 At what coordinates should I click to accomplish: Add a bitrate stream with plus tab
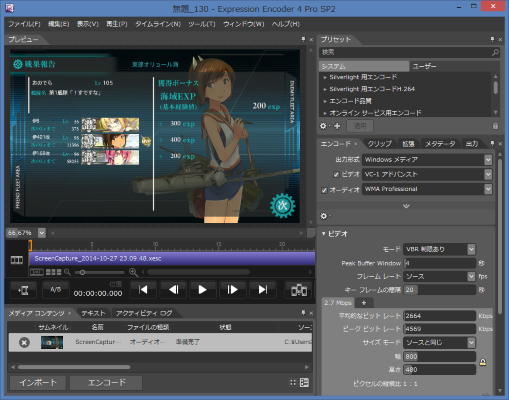(364, 303)
